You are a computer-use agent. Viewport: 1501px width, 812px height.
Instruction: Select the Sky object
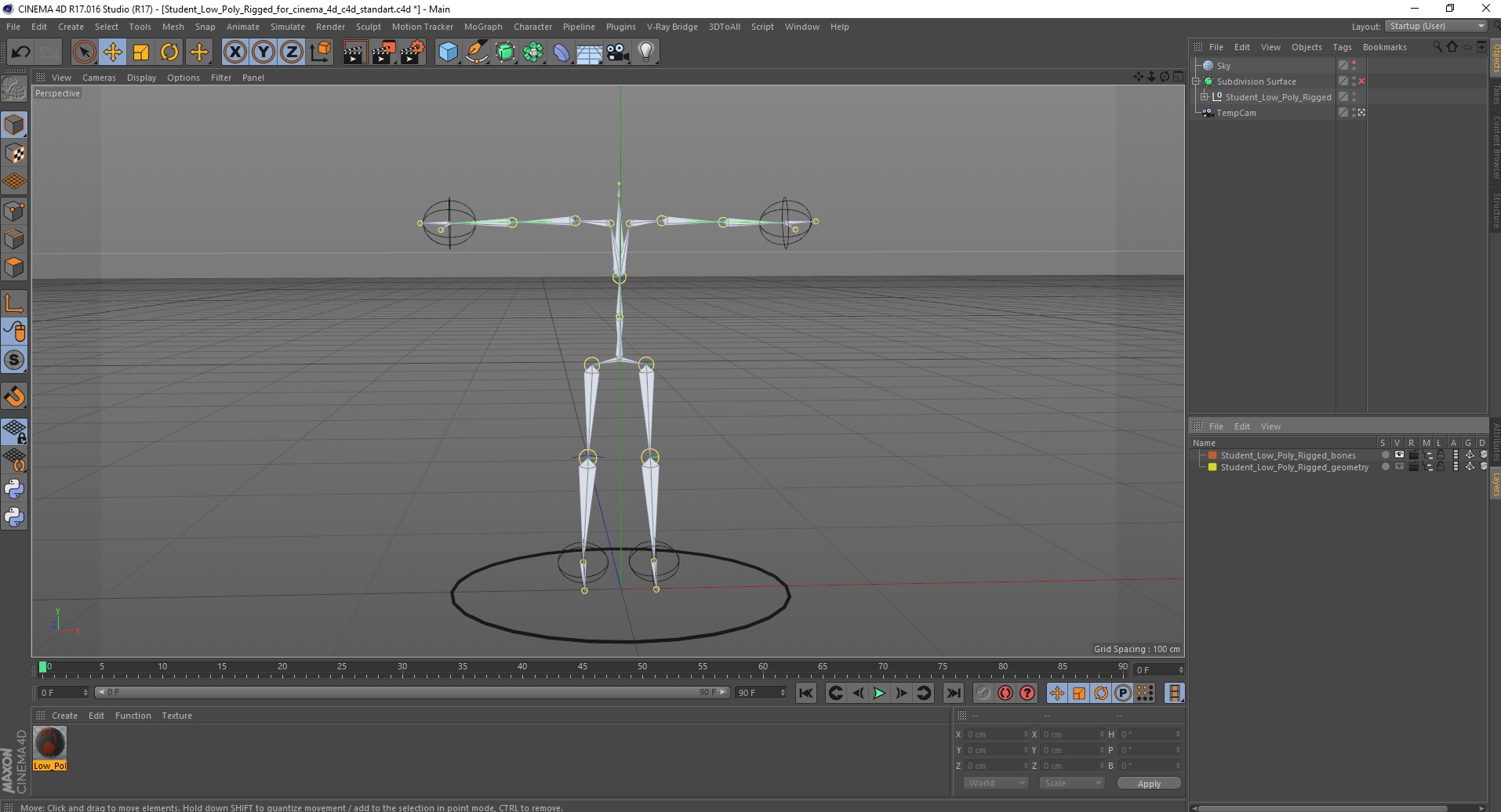[1223, 66]
